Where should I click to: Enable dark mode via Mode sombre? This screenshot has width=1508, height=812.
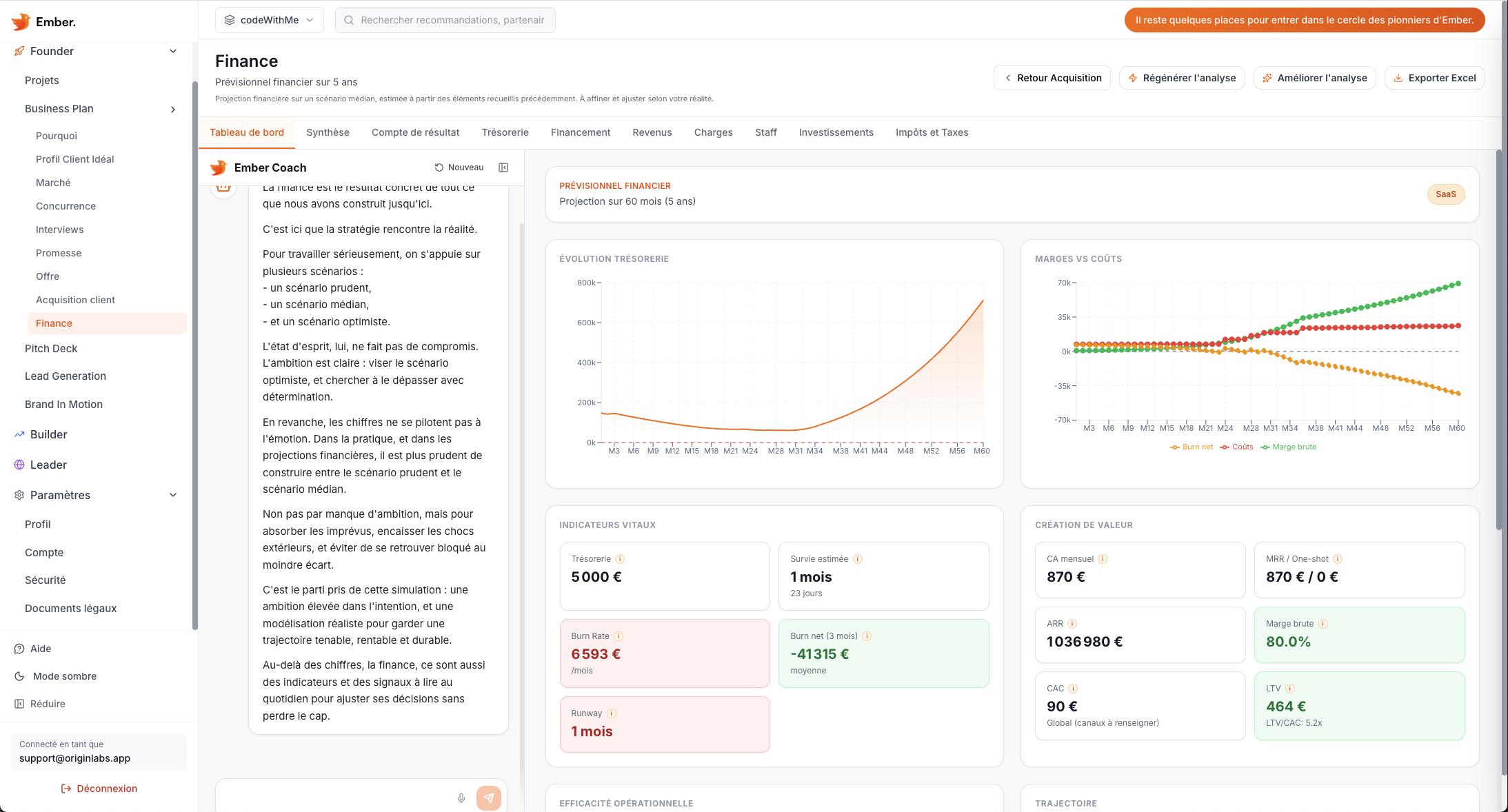pyautogui.click(x=64, y=676)
